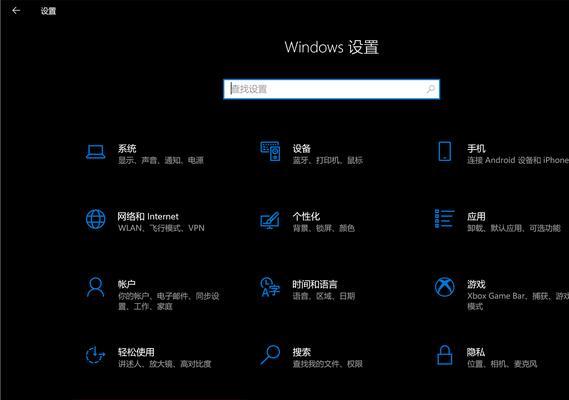569x400 pixels.
Task: Open the 隐私 settings label
Action: (476, 352)
